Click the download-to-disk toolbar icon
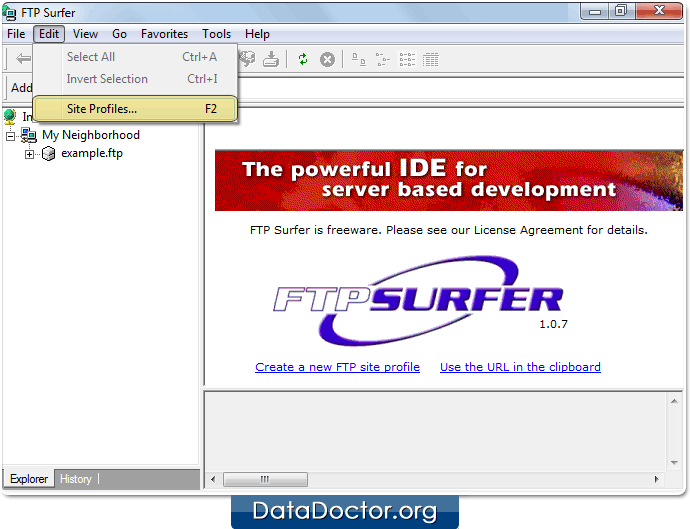The width and height of the screenshot is (690, 529). (x=271, y=59)
